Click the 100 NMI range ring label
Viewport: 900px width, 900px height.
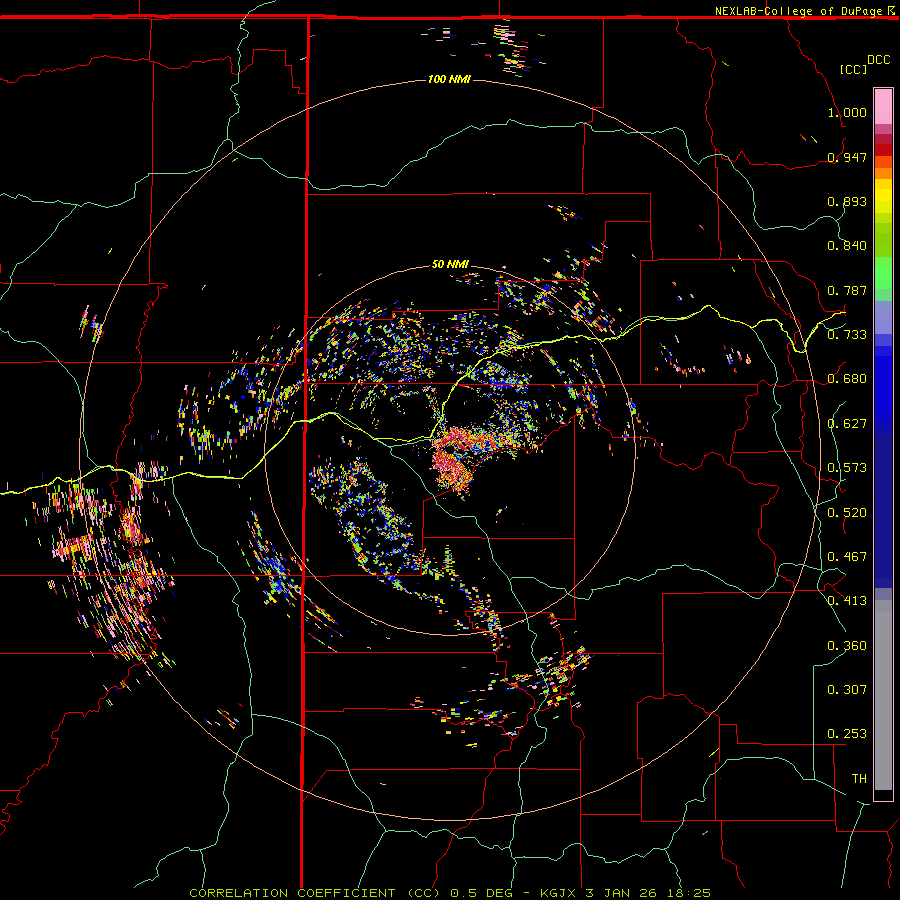449,79
